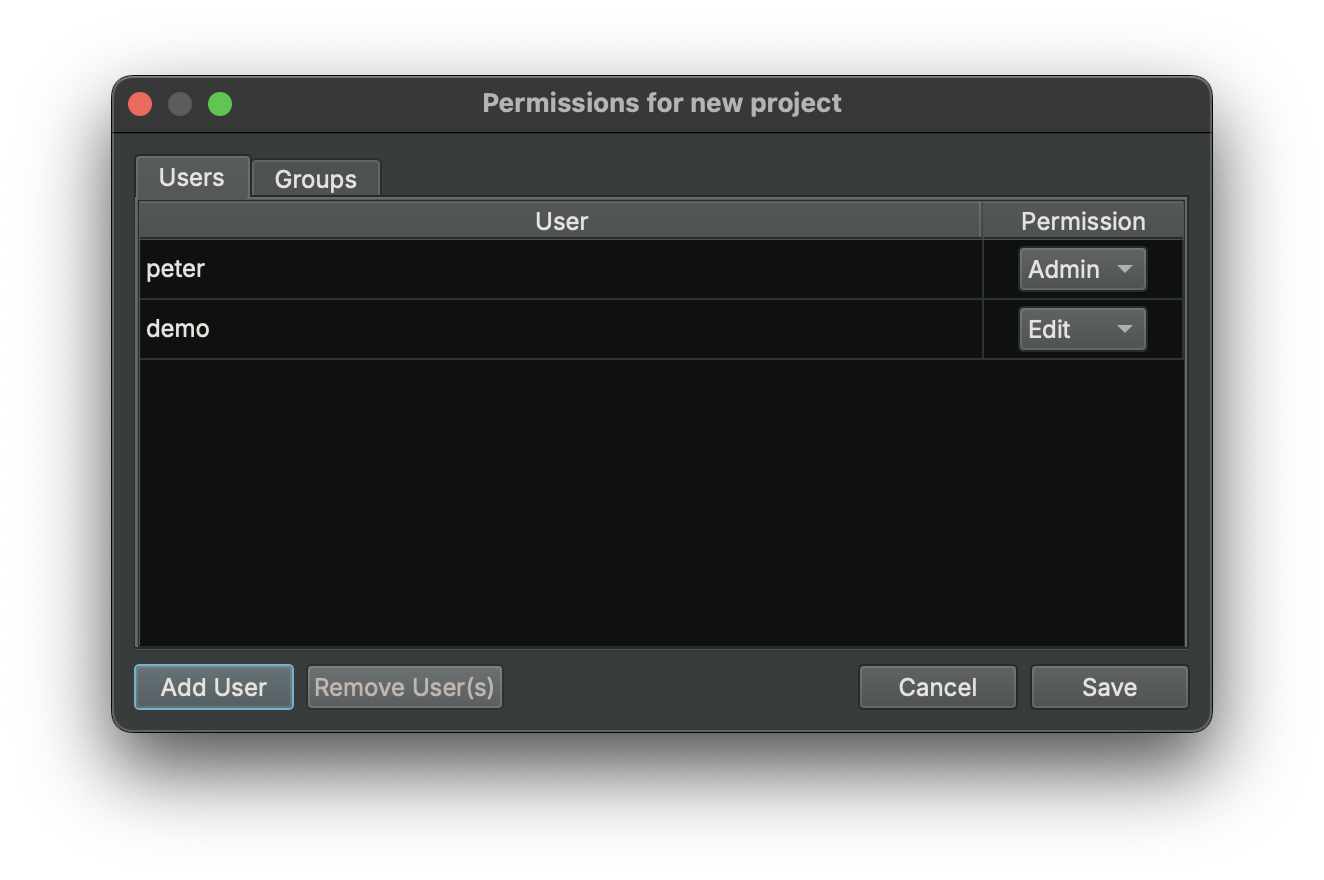This screenshot has height=880, width=1324.
Task: Click the yellow minimize traffic light
Action: (x=179, y=103)
